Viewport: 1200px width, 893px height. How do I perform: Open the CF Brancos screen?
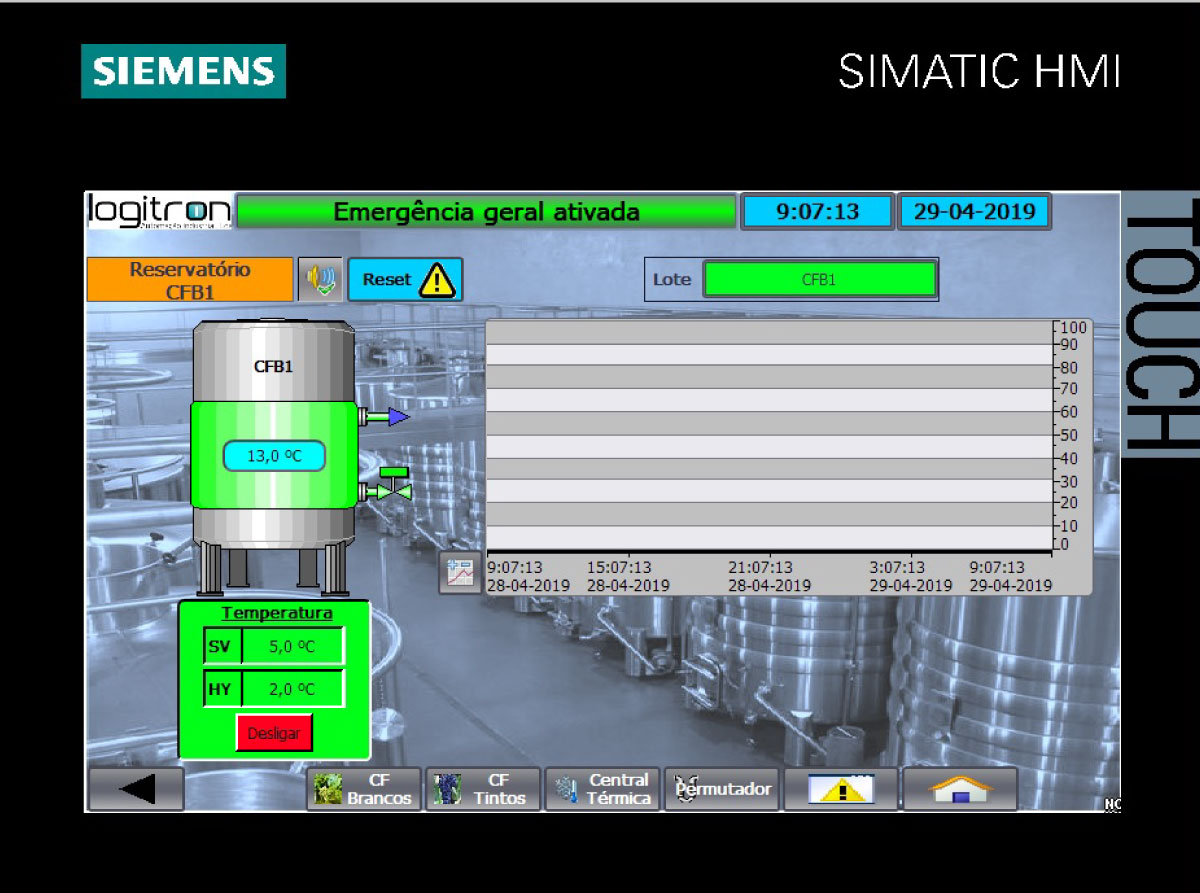pos(365,789)
